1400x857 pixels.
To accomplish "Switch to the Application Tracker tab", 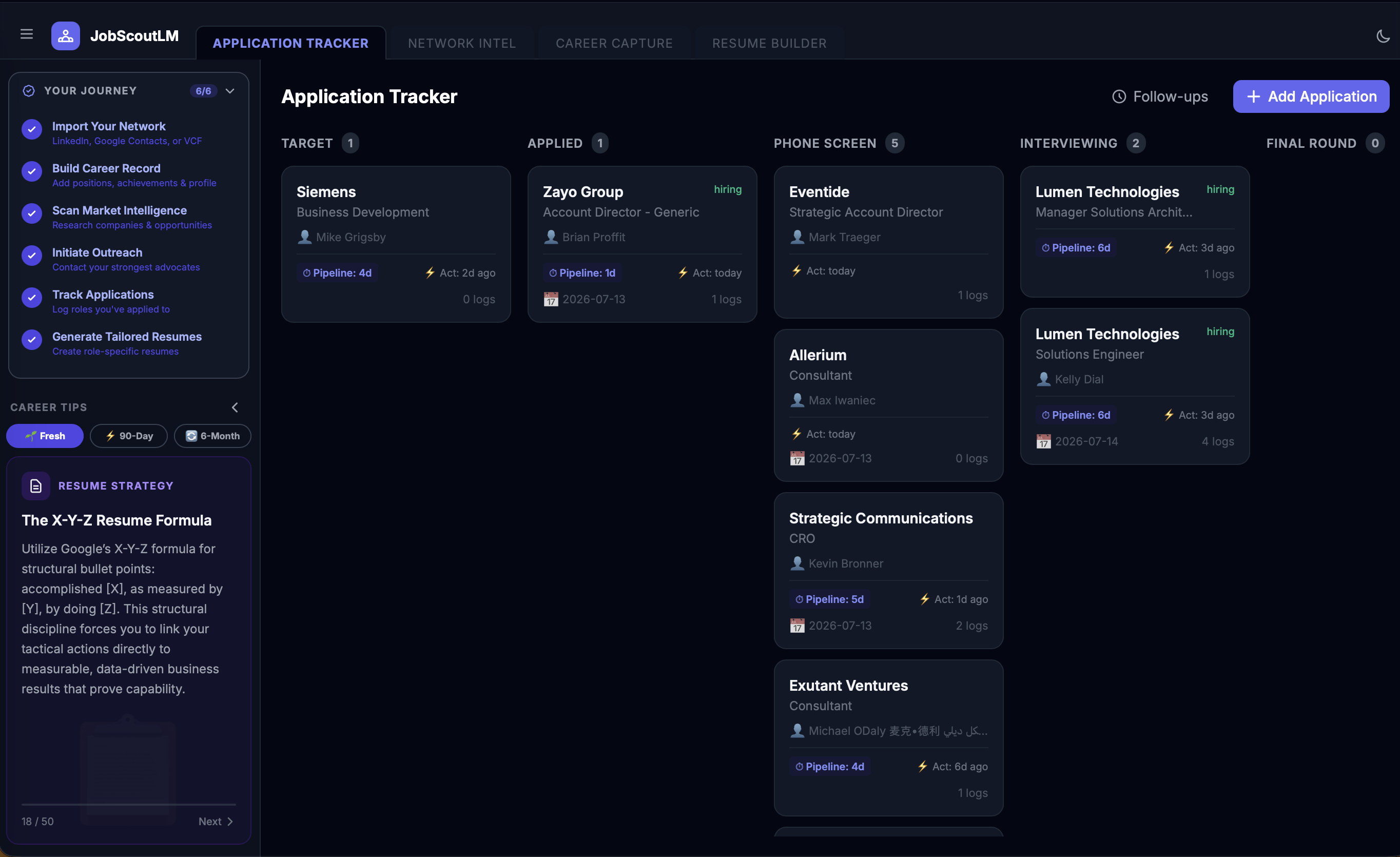I will coord(291,43).
